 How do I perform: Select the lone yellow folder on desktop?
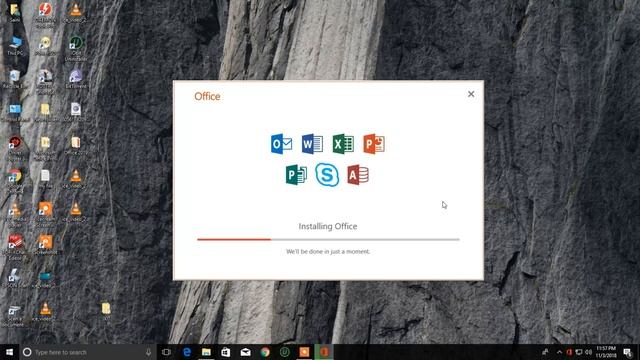106,311
